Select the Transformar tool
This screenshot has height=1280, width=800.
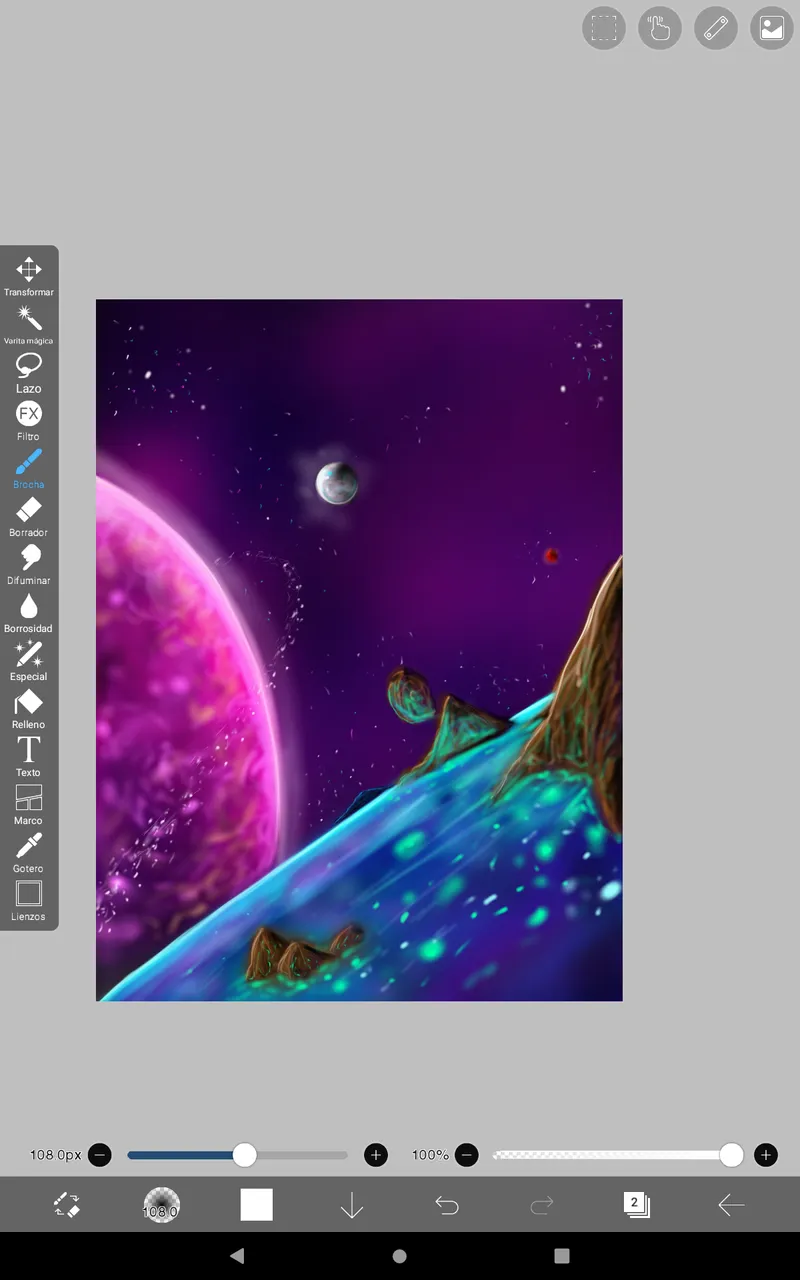point(29,277)
